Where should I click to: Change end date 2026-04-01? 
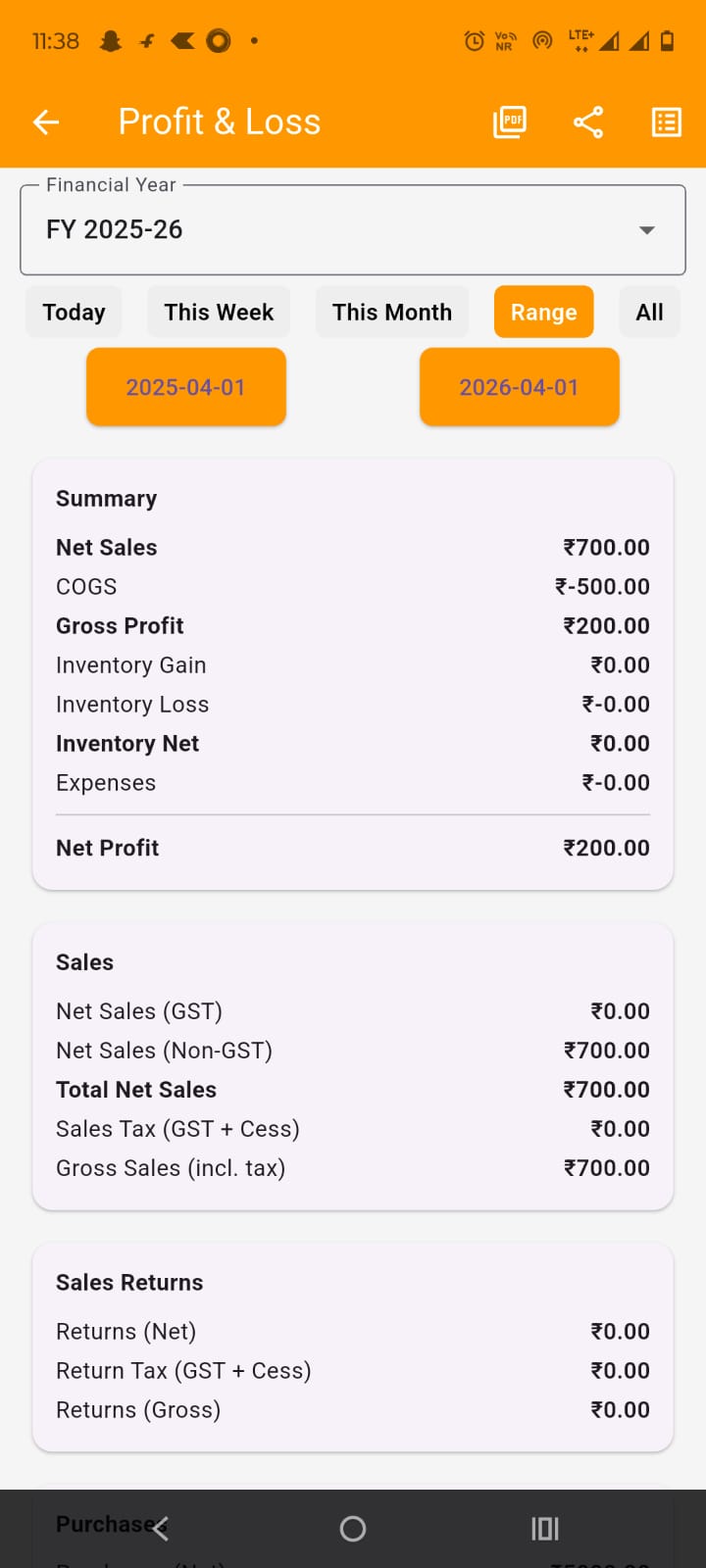[520, 387]
